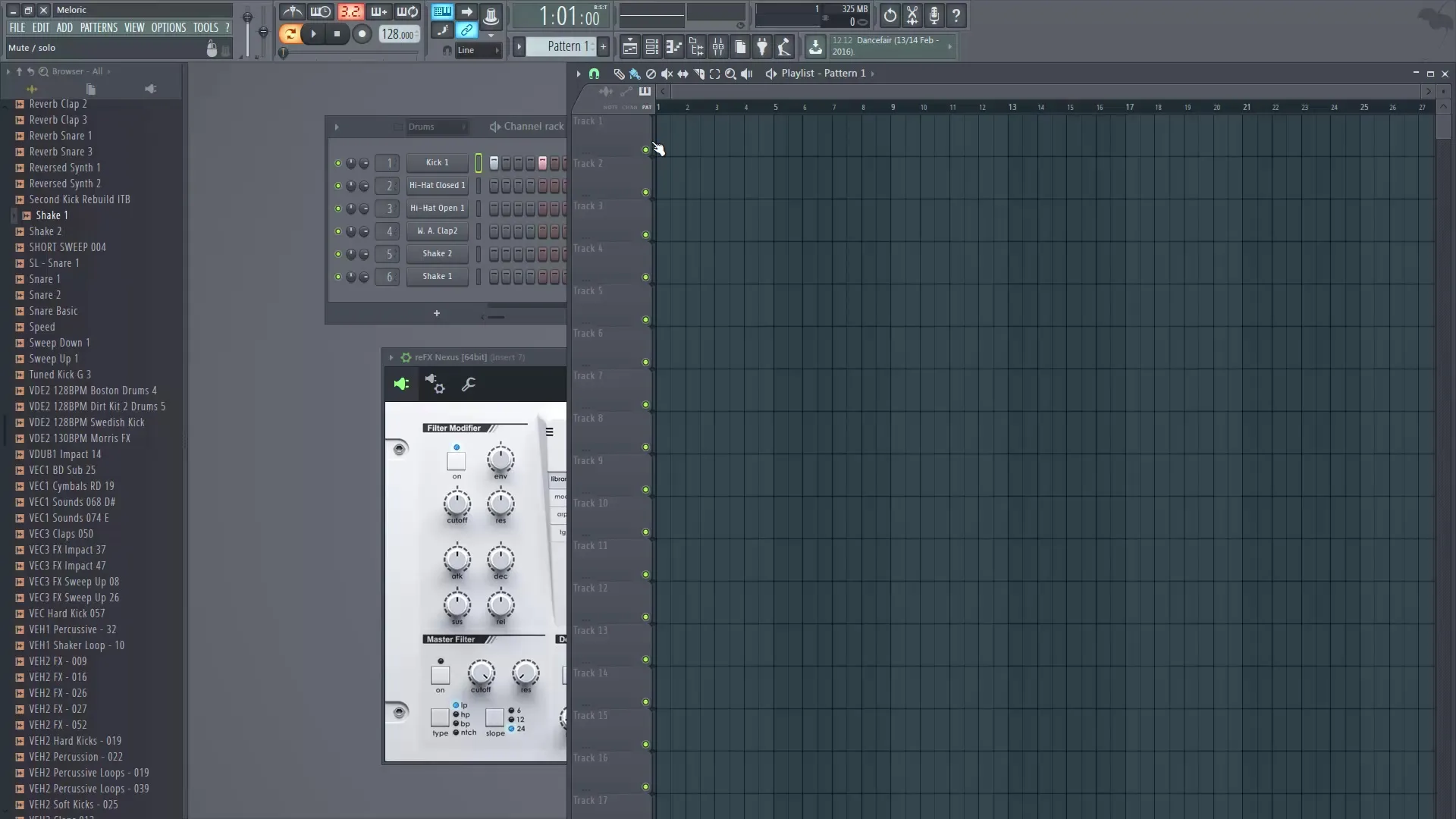Select the Mute tool in the Playlist
The height and width of the screenshot is (819, 1456).
(x=667, y=74)
